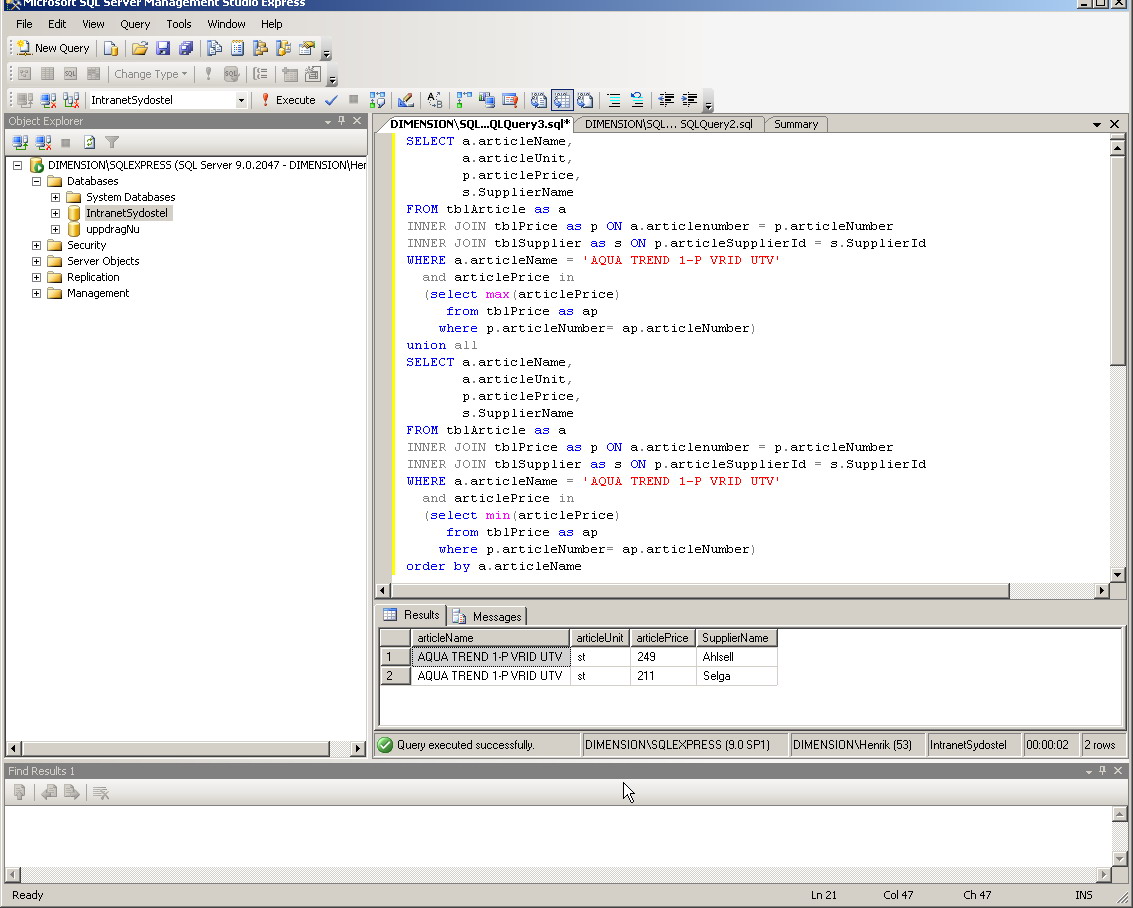
Task: Expand the IntranetSydostel database node
Action: coord(55,213)
